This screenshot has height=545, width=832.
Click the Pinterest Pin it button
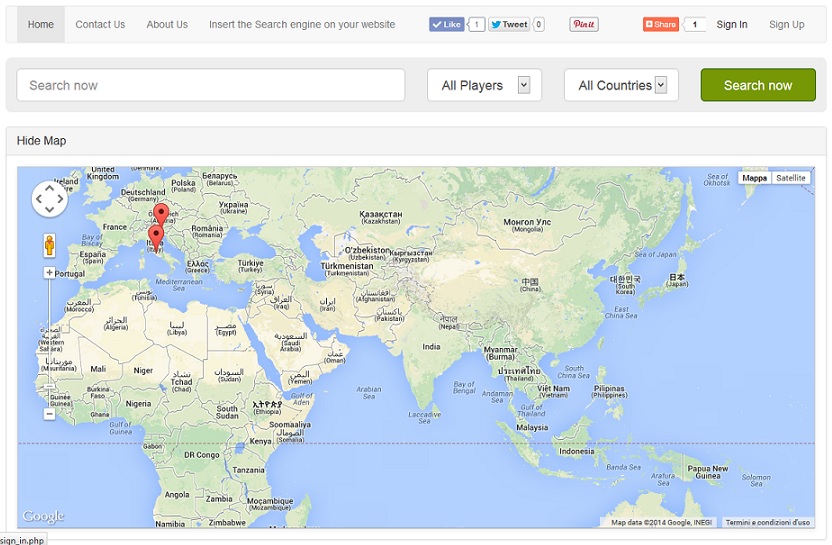point(584,24)
